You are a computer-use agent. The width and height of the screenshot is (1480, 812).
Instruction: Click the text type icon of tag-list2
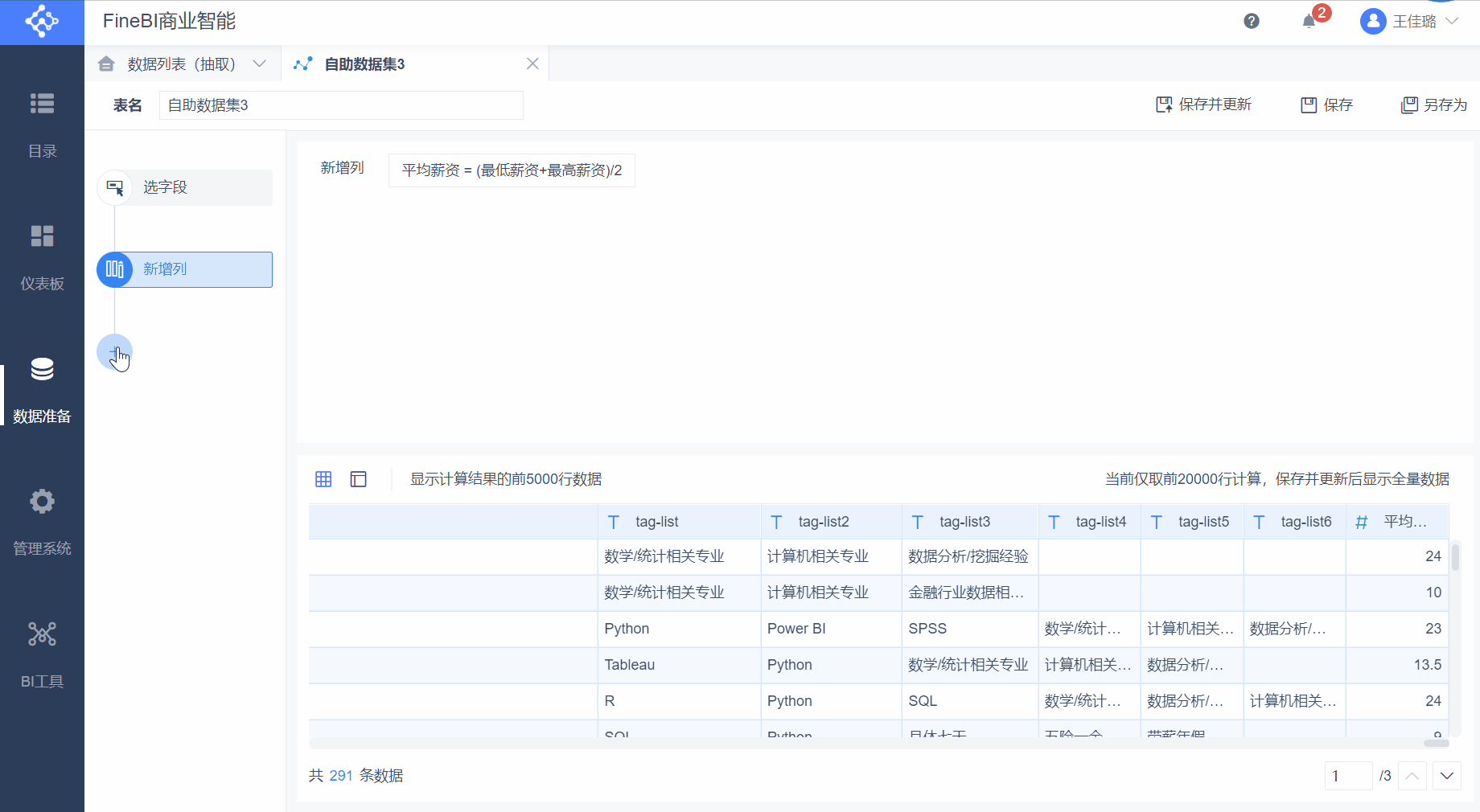pyautogui.click(x=776, y=523)
